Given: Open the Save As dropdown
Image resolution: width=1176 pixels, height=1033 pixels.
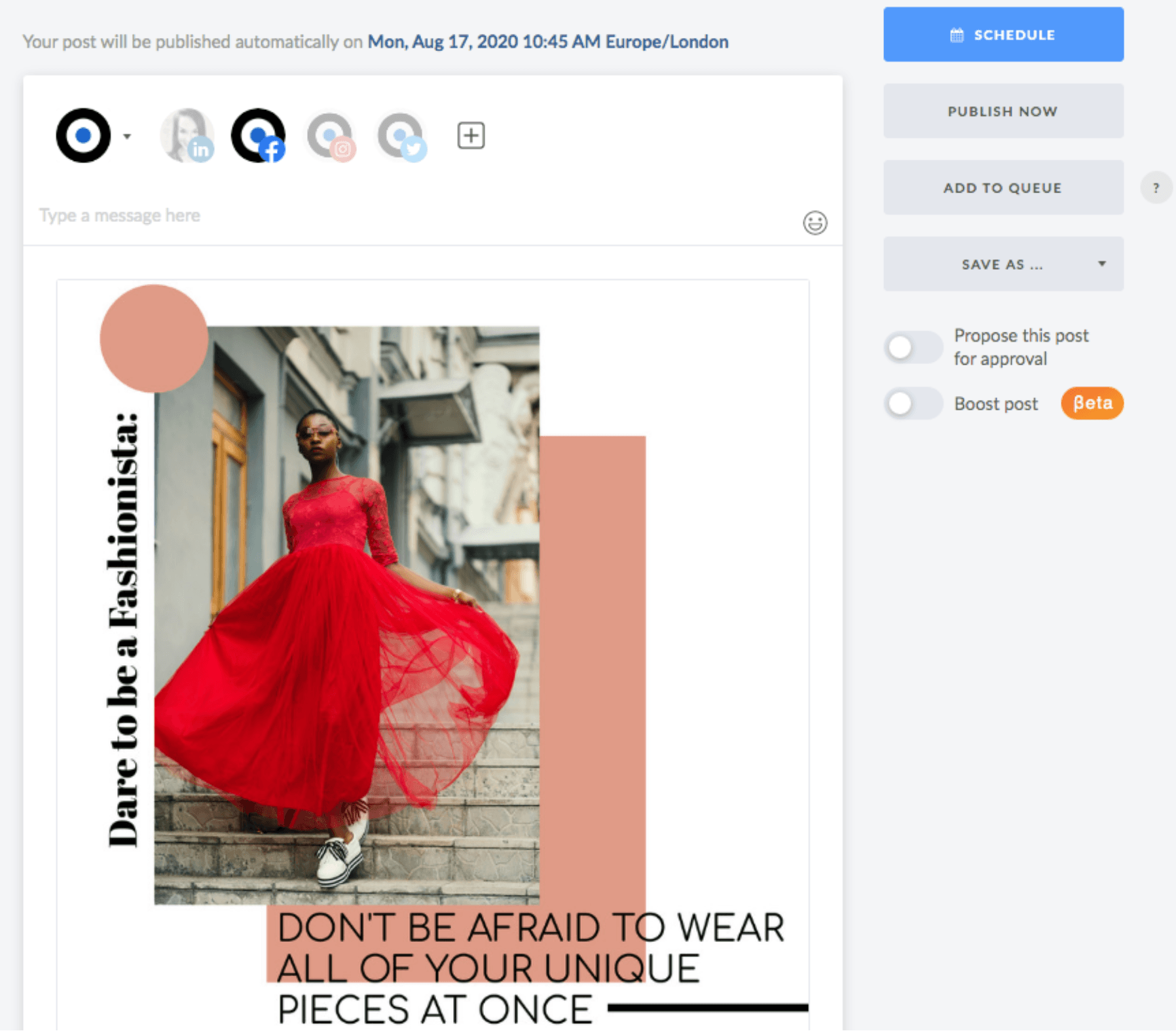Looking at the screenshot, I should click(1002, 264).
